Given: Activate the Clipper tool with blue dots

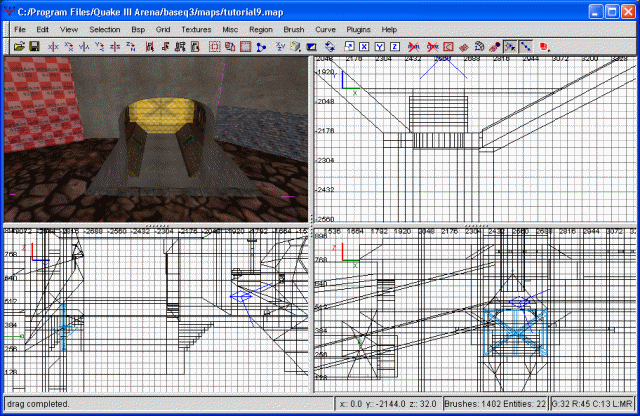Looking at the screenshot, I should 261,47.
